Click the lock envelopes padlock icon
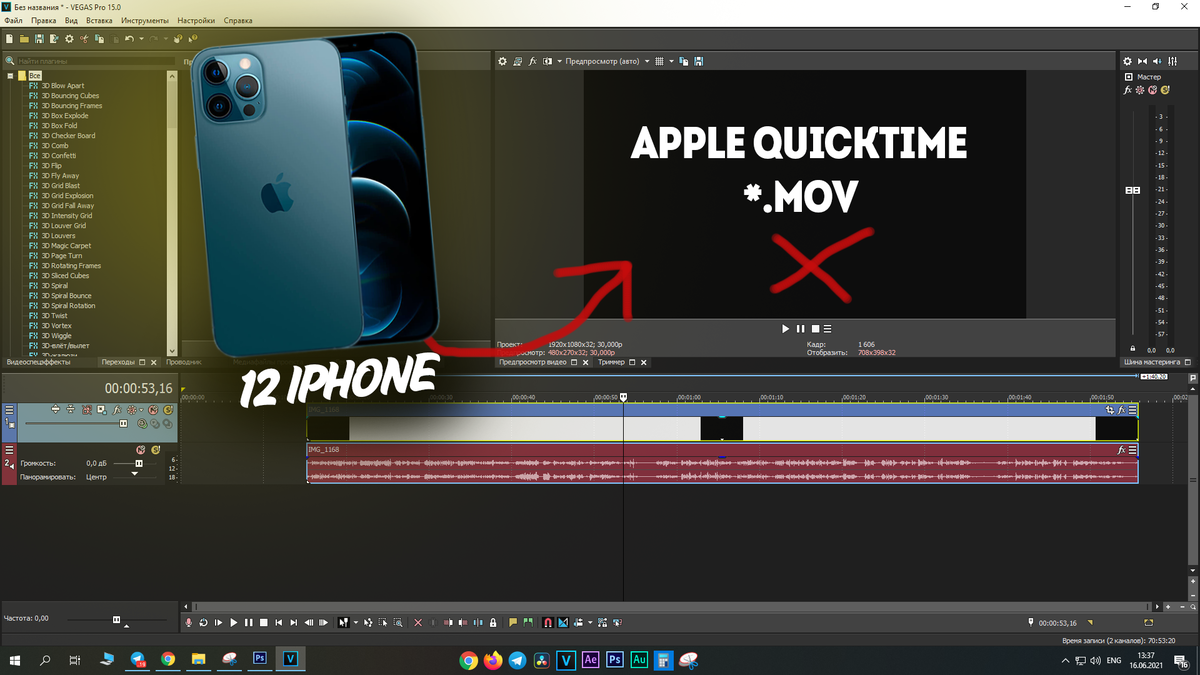 [x=493, y=622]
